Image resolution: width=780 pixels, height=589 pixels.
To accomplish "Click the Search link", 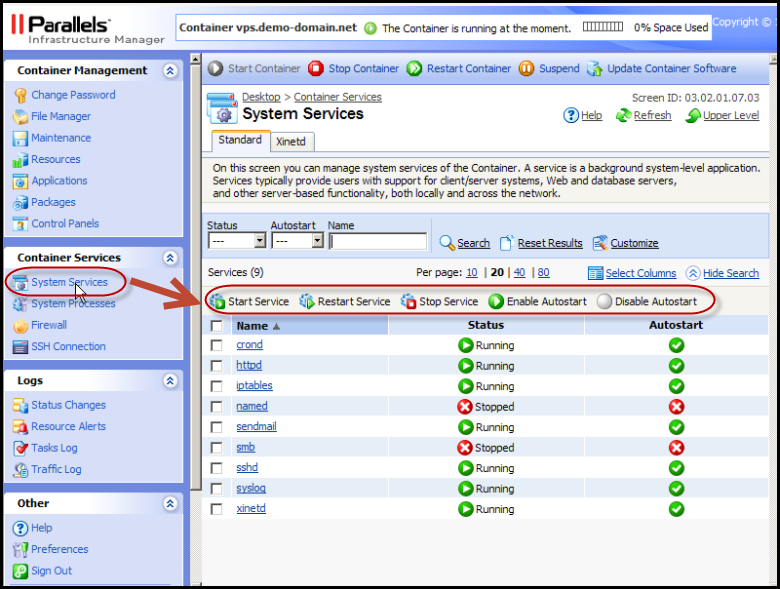I will pos(474,243).
